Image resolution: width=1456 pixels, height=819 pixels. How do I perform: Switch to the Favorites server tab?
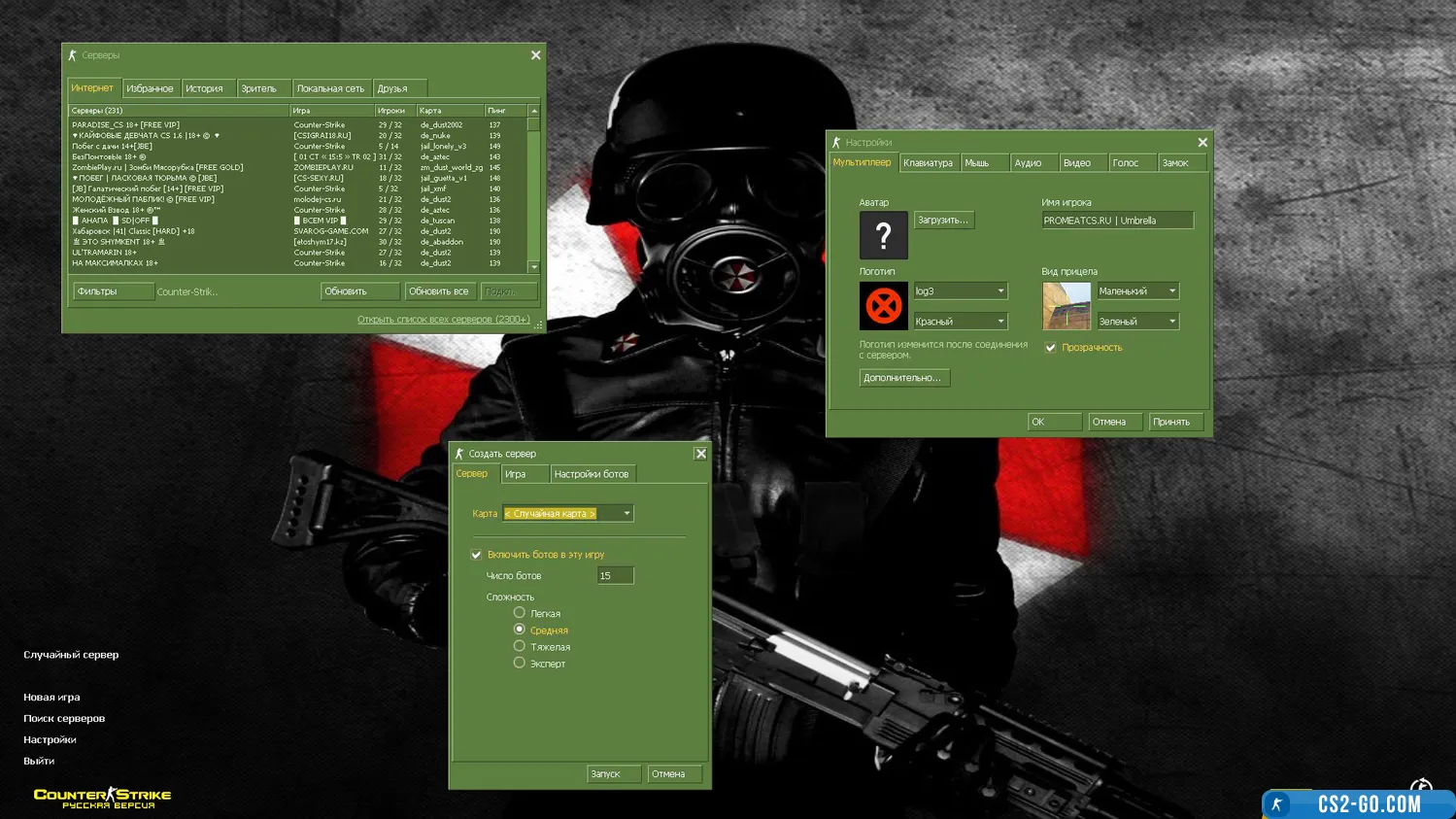(150, 88)
